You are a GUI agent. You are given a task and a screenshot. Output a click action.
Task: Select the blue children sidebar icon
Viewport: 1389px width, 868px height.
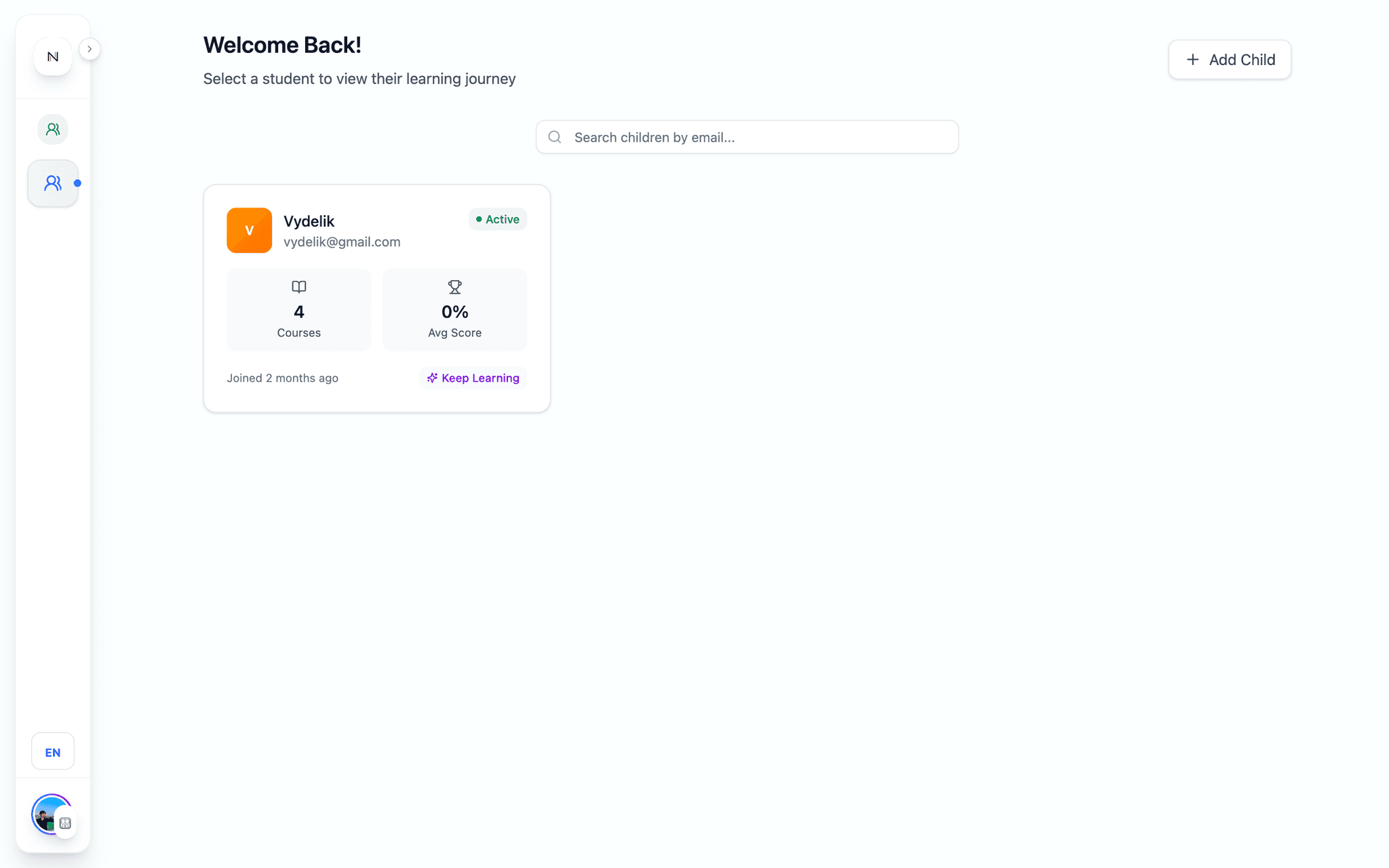coord(53,183)
